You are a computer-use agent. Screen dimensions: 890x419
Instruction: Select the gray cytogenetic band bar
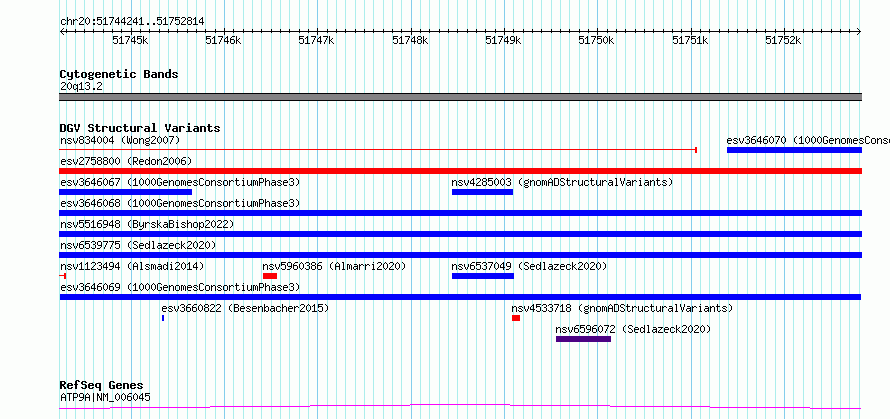click(x=460, y=97)
